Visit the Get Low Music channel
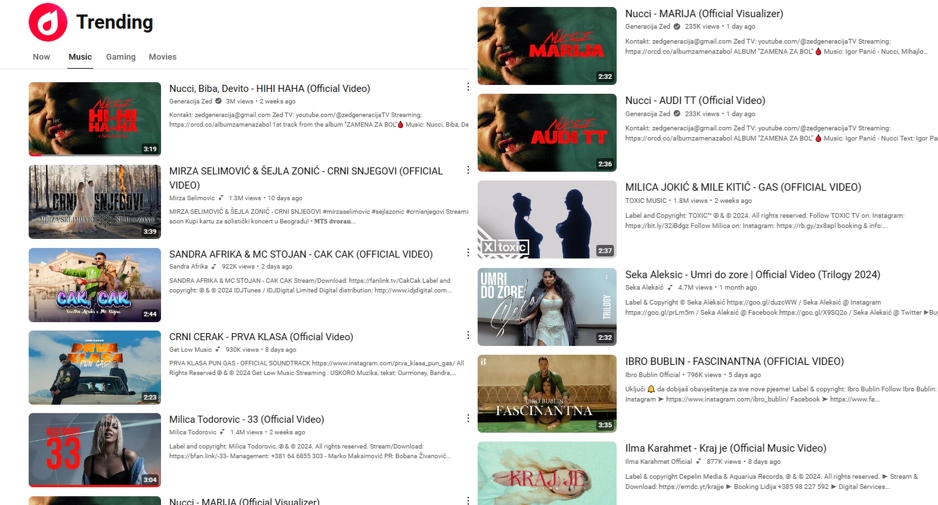This screenshot has height=505, width=938. [x=190, y=349]
